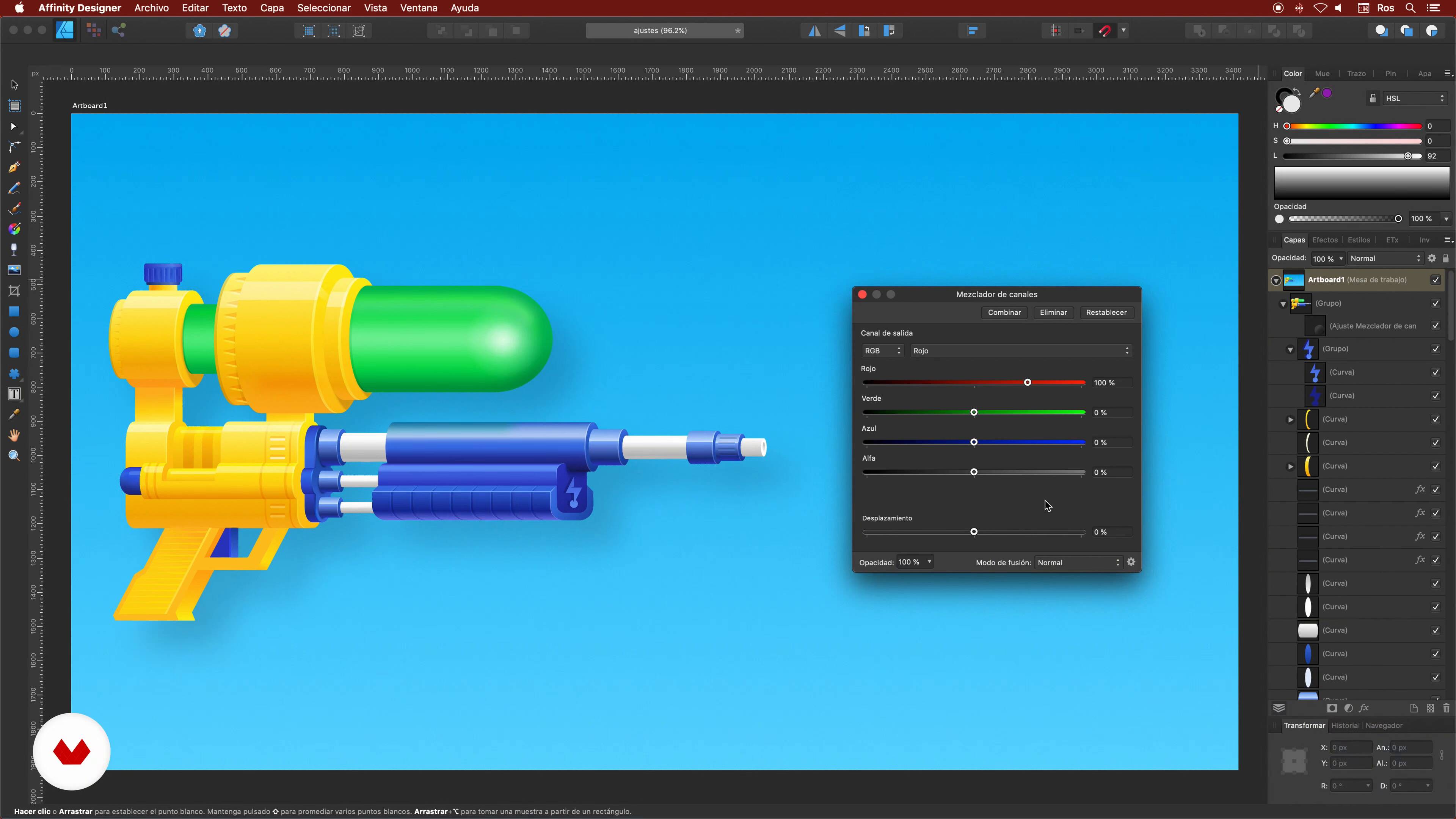The width and height of the screenshot is (1456, 819).
Task: Click flip horizontal toolbar icon
Action: (x=814, y=30)
